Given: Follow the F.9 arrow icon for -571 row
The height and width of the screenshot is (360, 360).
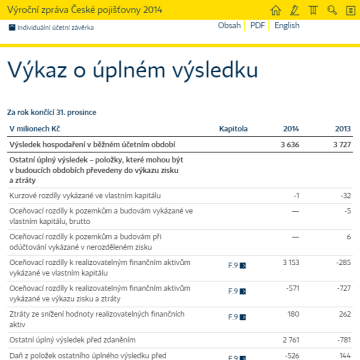Looking at the screenshot, I should coord(243,291).
